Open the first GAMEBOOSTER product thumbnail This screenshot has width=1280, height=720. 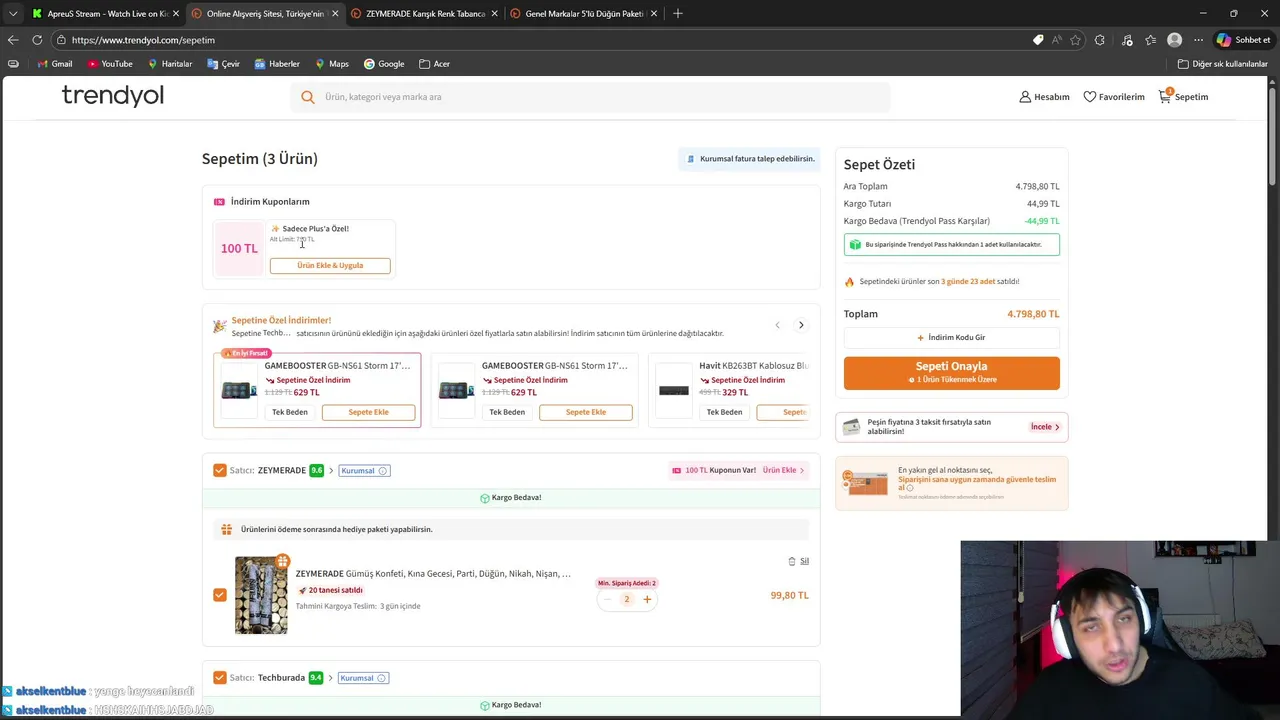click(239, 390)
